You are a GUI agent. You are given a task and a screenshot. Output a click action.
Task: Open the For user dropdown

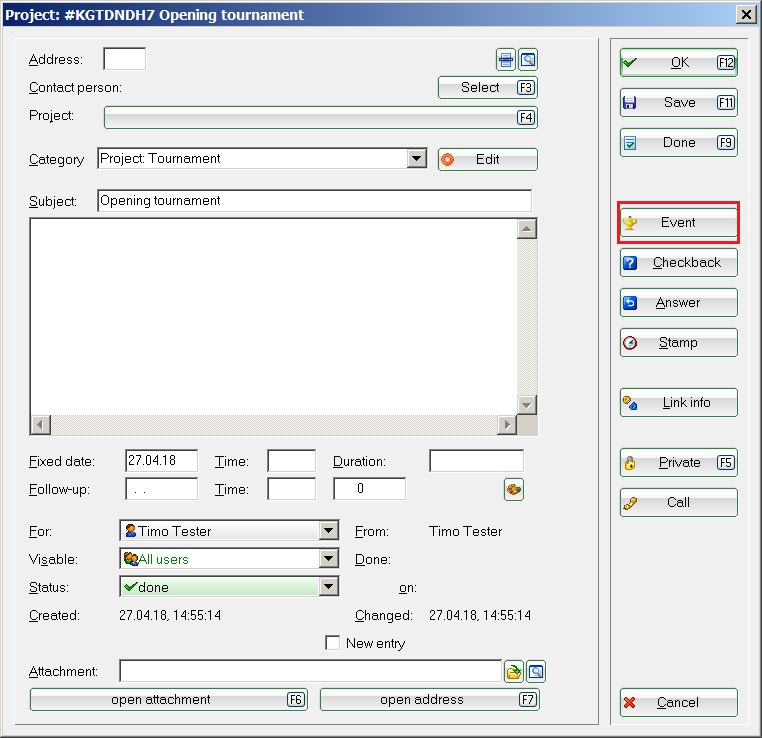click(328, 531)
